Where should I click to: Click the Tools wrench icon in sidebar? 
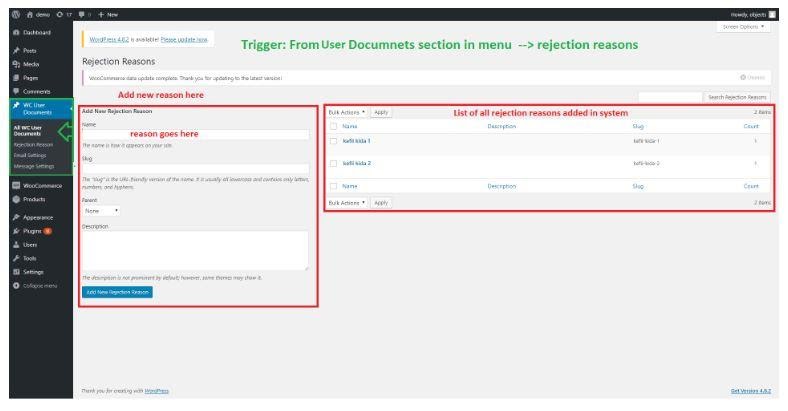tap(16, 258)
